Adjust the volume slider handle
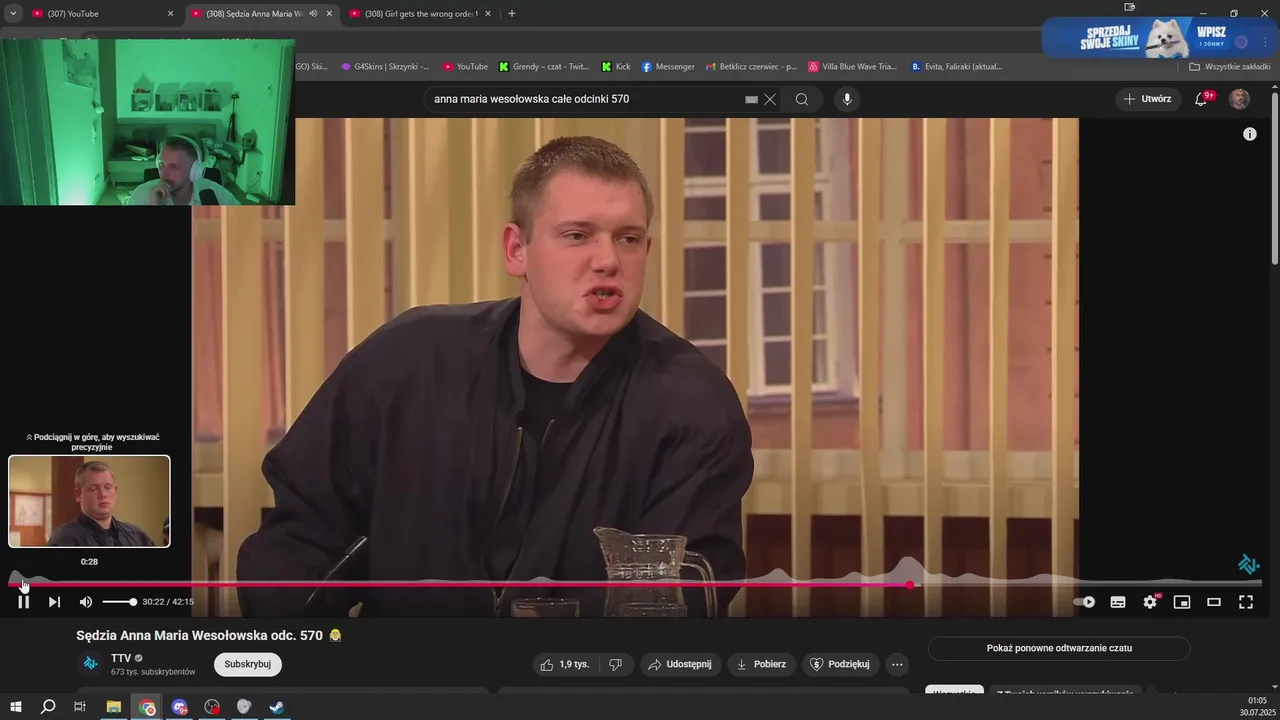The width and height of the screenshot is (1280, 720). click(133, 602)
